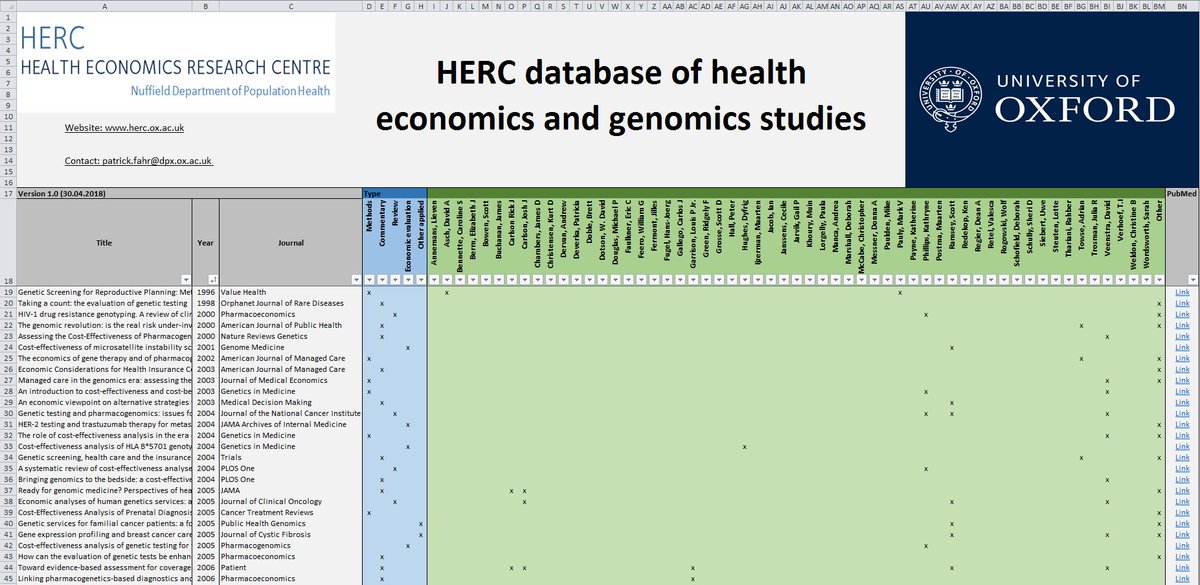Screen dimensions: 1200x585
Task: Open PubMed Link for Linking pharmacogenetics-based diagnostics row
Action: coord(1183,579)
